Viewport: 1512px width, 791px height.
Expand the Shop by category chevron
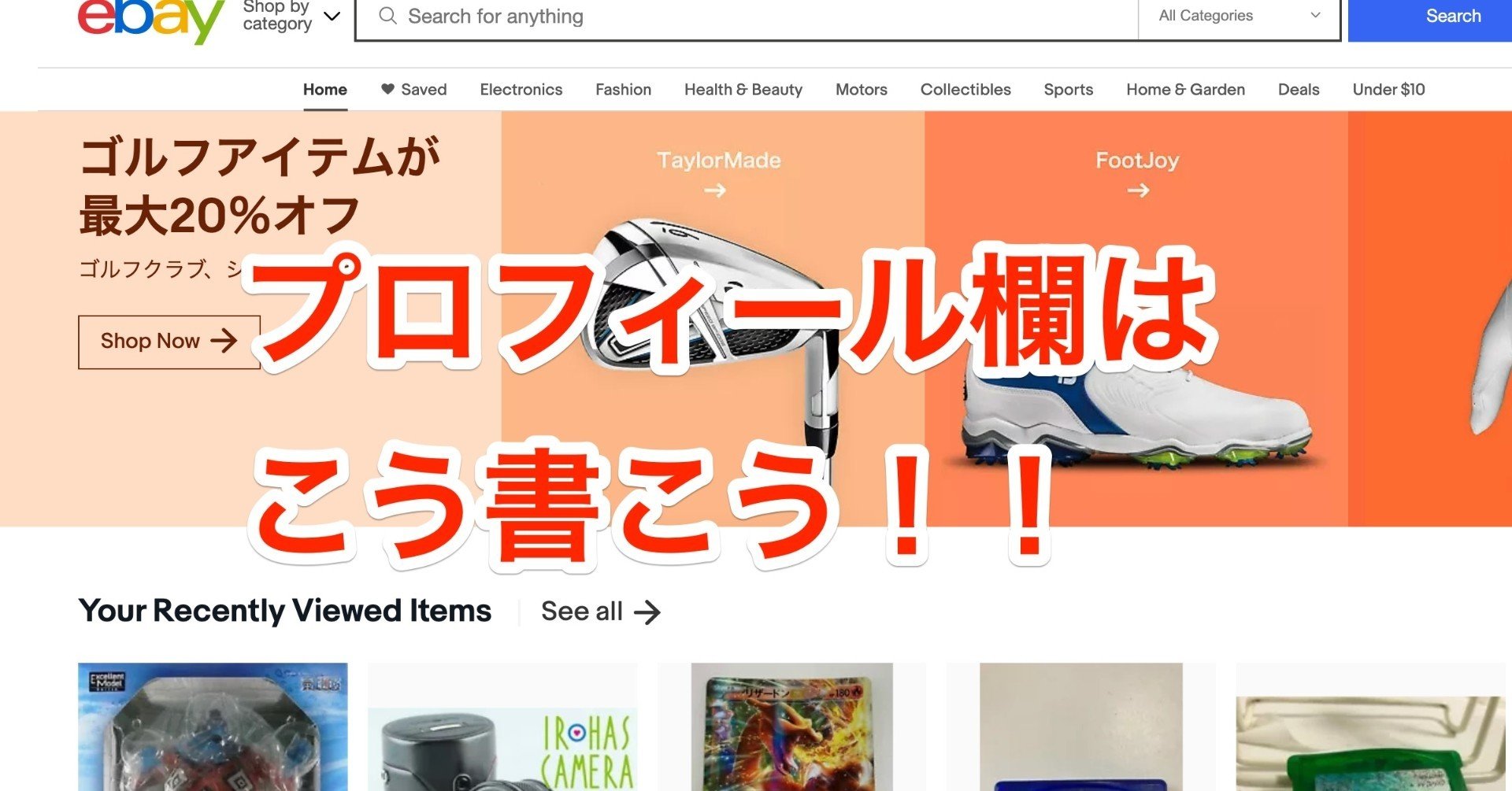332,16
